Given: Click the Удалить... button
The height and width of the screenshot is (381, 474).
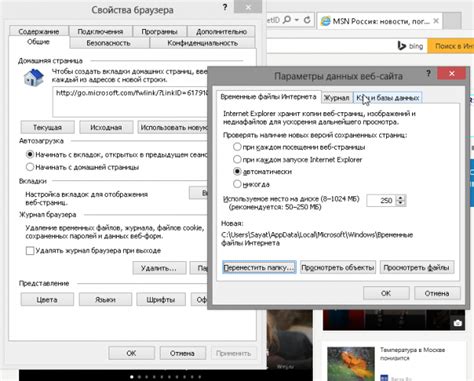Looking at the screenshot, I should click(159, 268).
